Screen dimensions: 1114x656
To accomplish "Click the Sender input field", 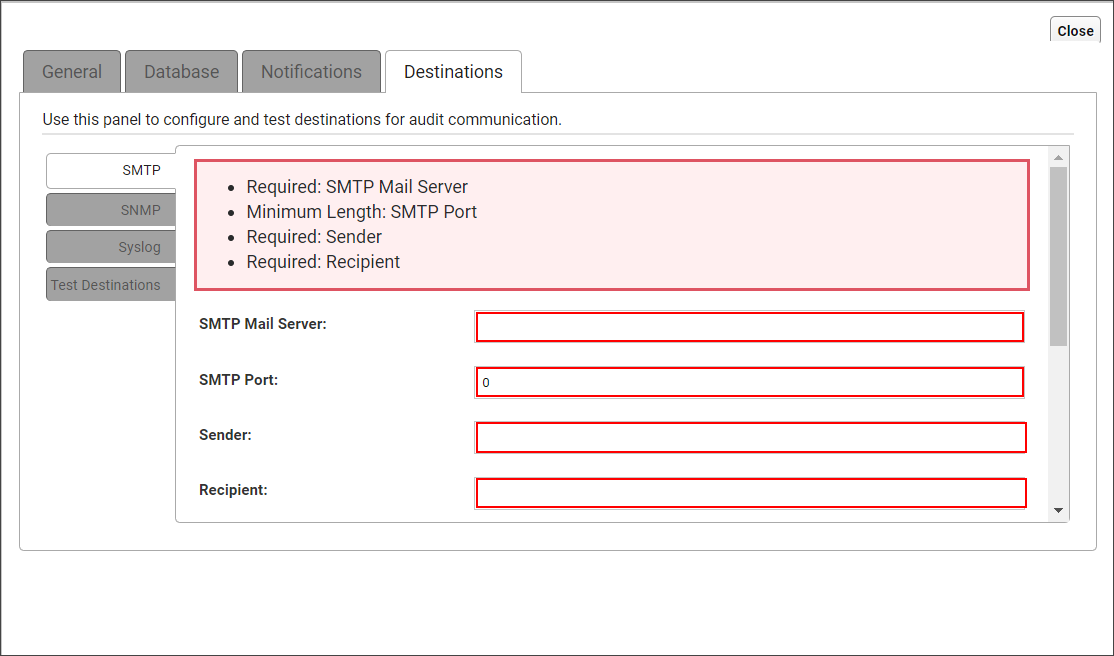I will [x=749, y=437].
